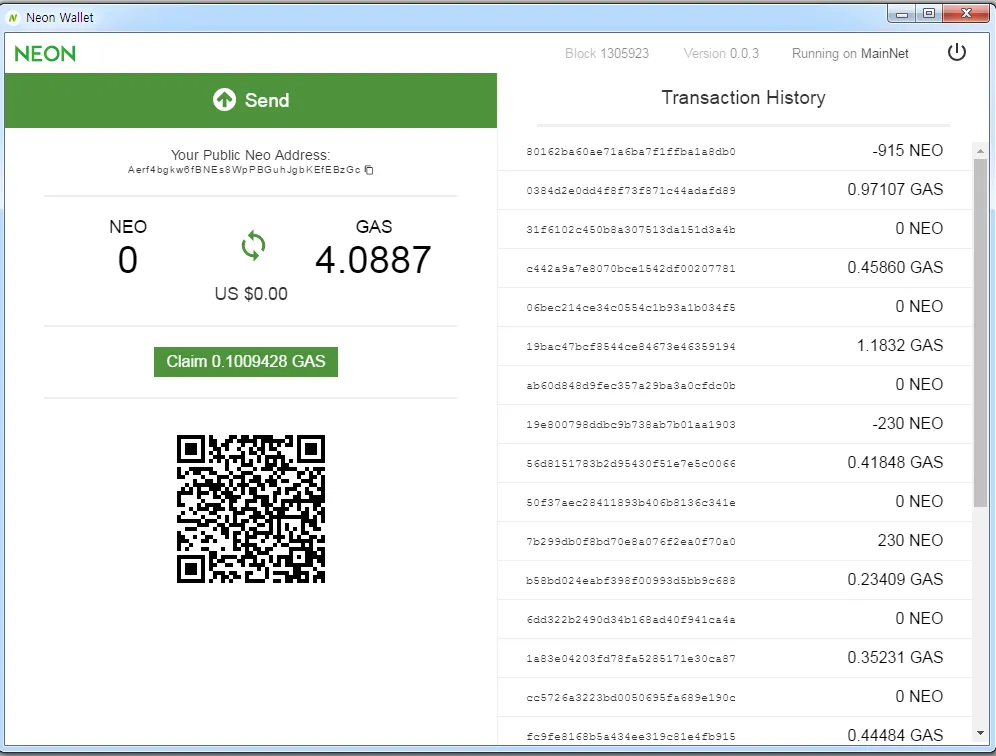Screen dimensions: 996x756
Task: Open transaction 7b299db0f8bd70e8a076f2ea0f70a0
Action: (x=631, y=542)
